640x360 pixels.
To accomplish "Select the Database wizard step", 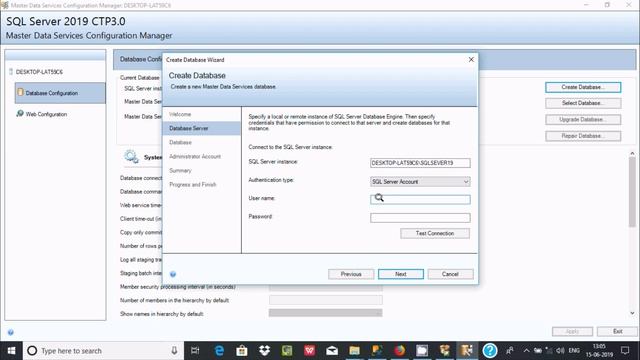I will point(180,142).
